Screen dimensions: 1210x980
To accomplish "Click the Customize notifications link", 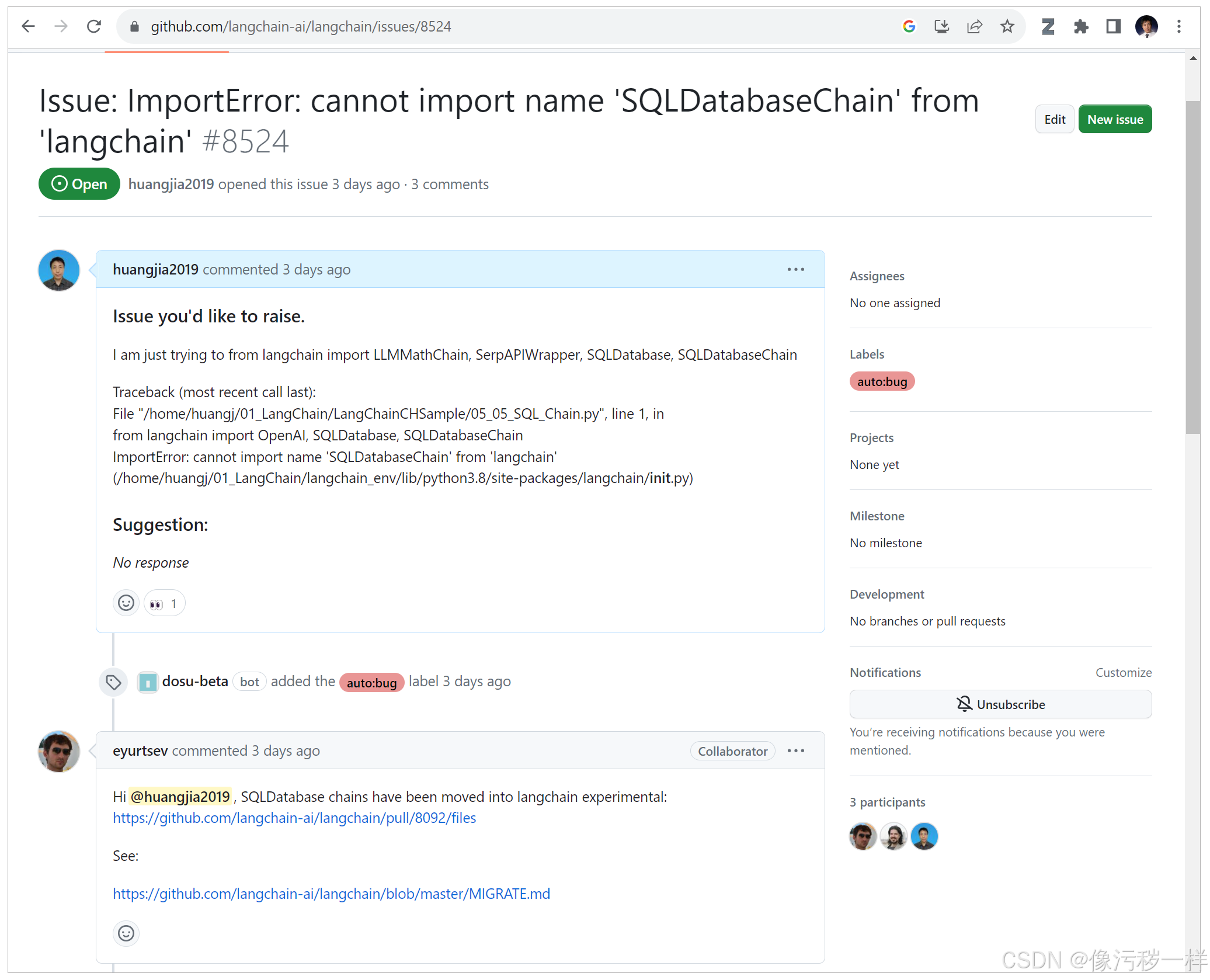I will click(x=1123, y=672).
